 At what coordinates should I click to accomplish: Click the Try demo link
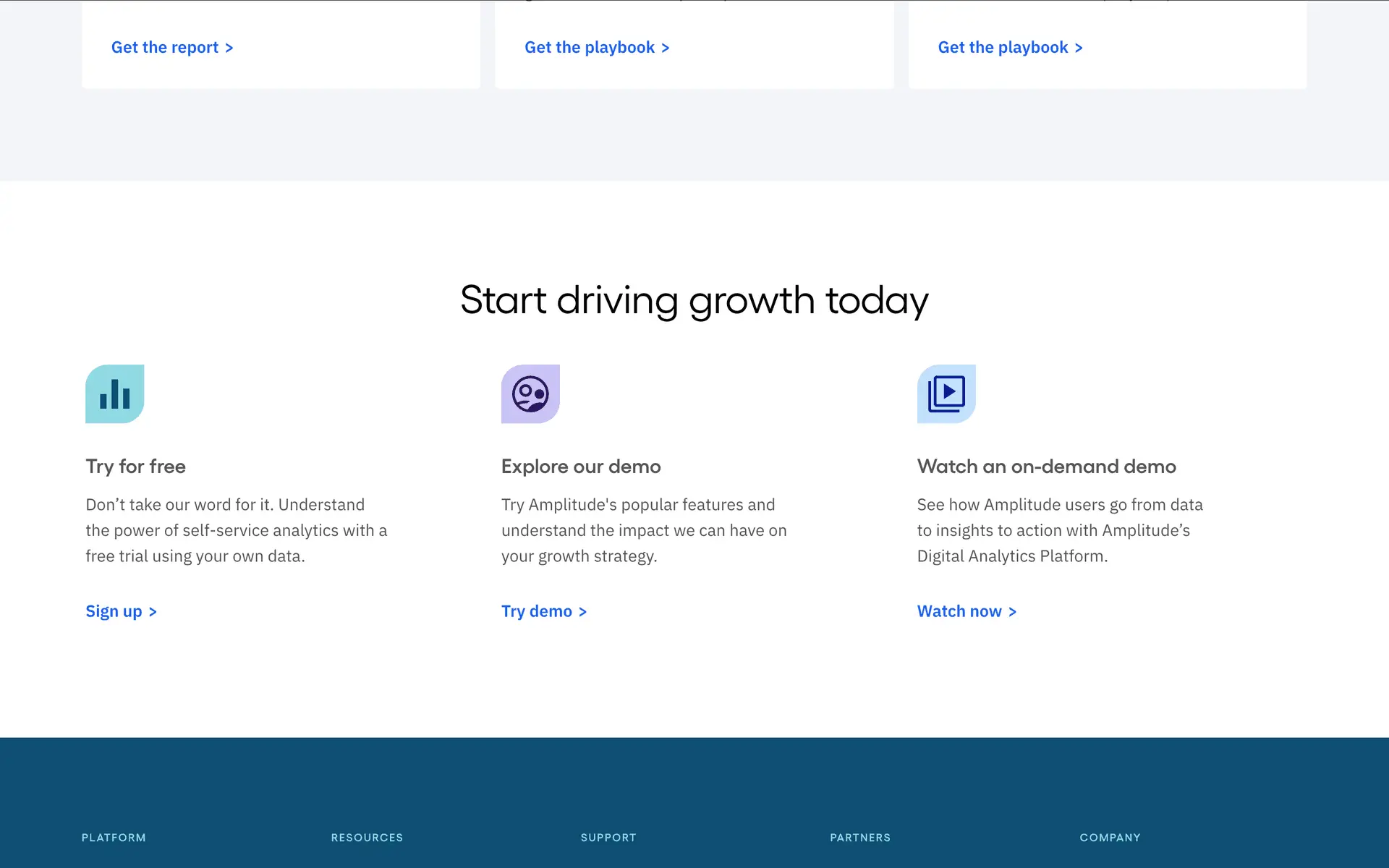click(x=536, y=611)
